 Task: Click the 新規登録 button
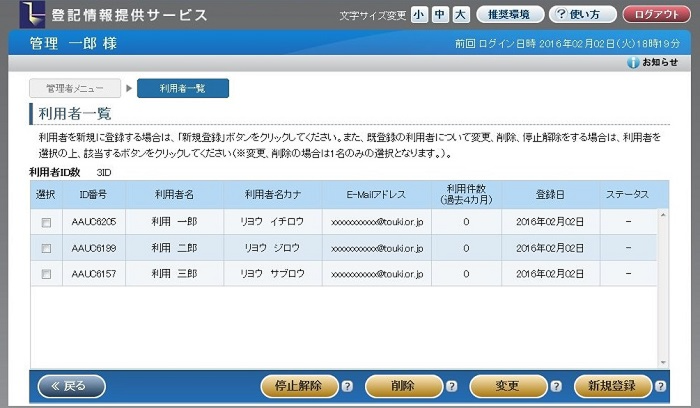pyautogui.click(x=612, y=386)
